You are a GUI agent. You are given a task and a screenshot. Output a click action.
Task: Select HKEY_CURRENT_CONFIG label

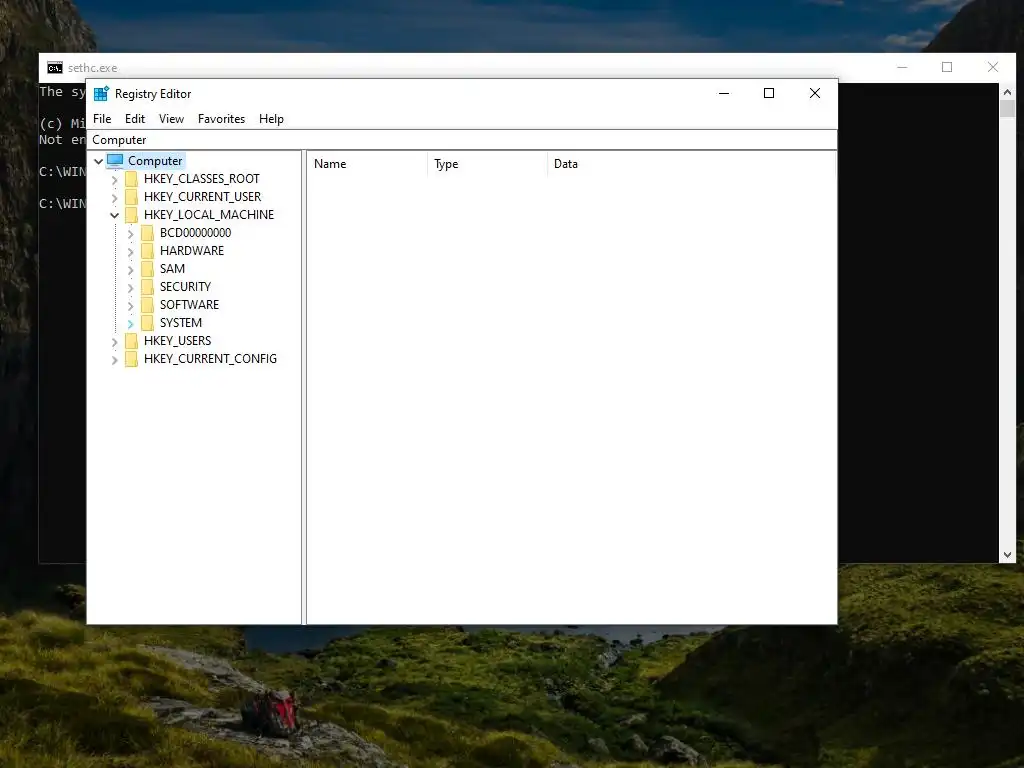[x=210, y=359]
